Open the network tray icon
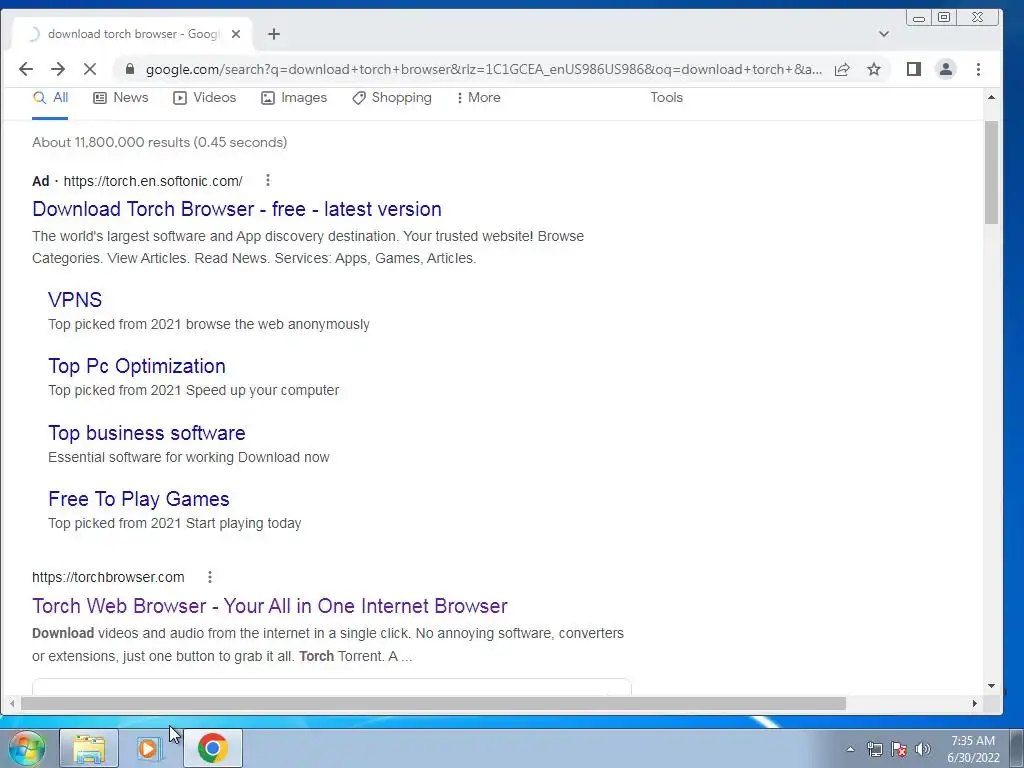The height and width of the screenshot is (768, 1024). click(874, 749)
